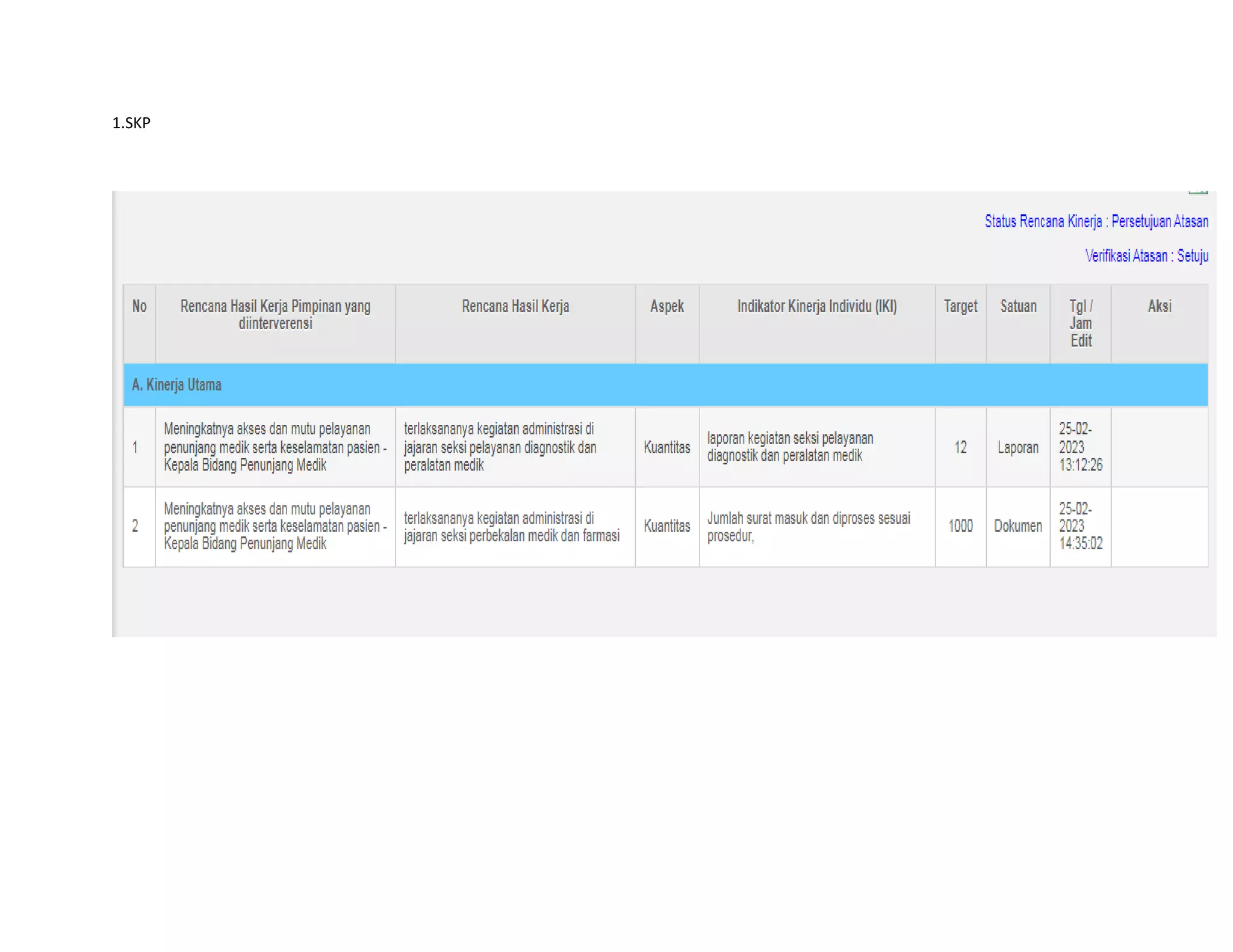Click the target value 12 cell
Image resolution: width=1233 pixels, height=952 pixels.
(x=960, y=448)
